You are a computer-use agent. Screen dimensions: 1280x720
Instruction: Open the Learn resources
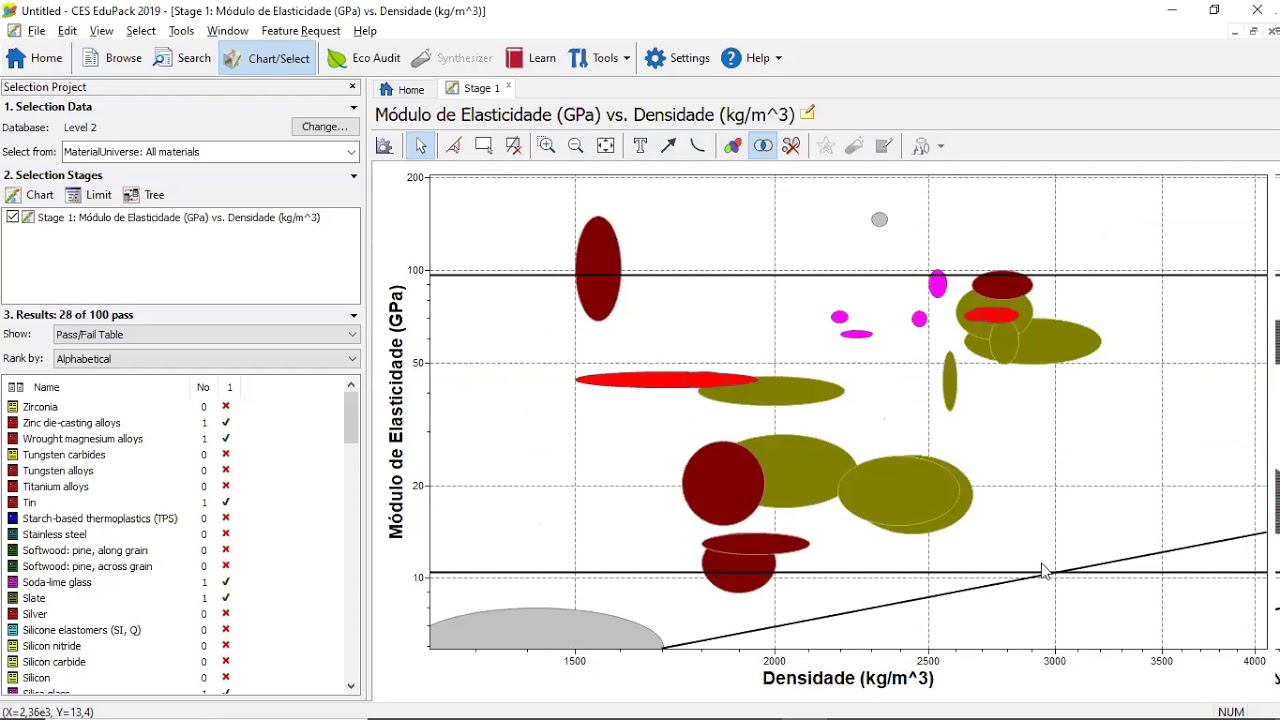pos(531,58)
